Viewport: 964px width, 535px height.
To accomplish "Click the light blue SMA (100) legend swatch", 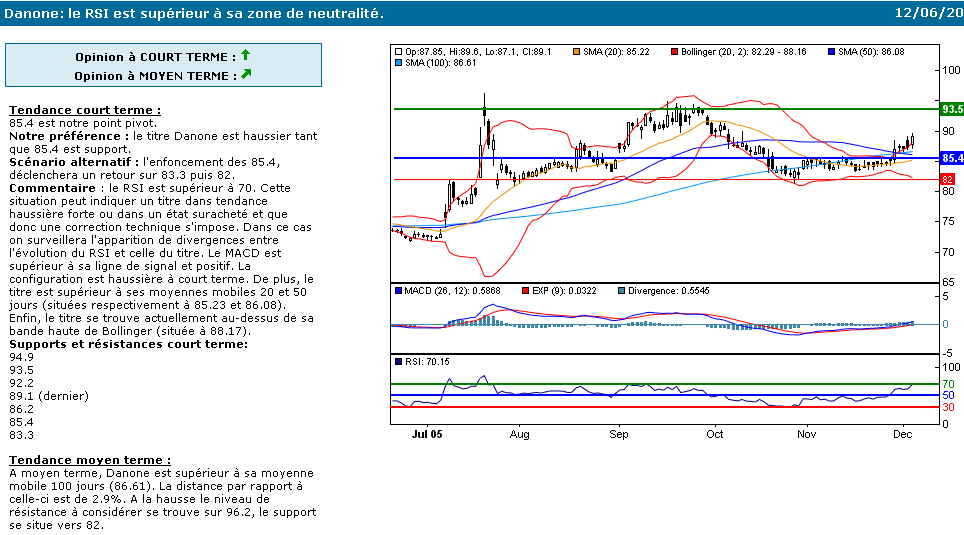I will pos(398,63).
